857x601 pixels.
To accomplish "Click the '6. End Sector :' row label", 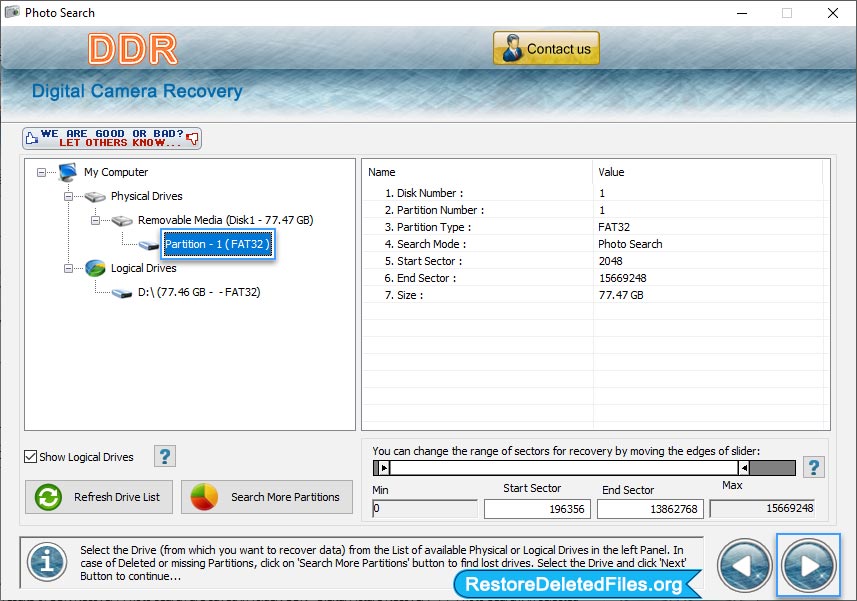I will coord(420,278).
